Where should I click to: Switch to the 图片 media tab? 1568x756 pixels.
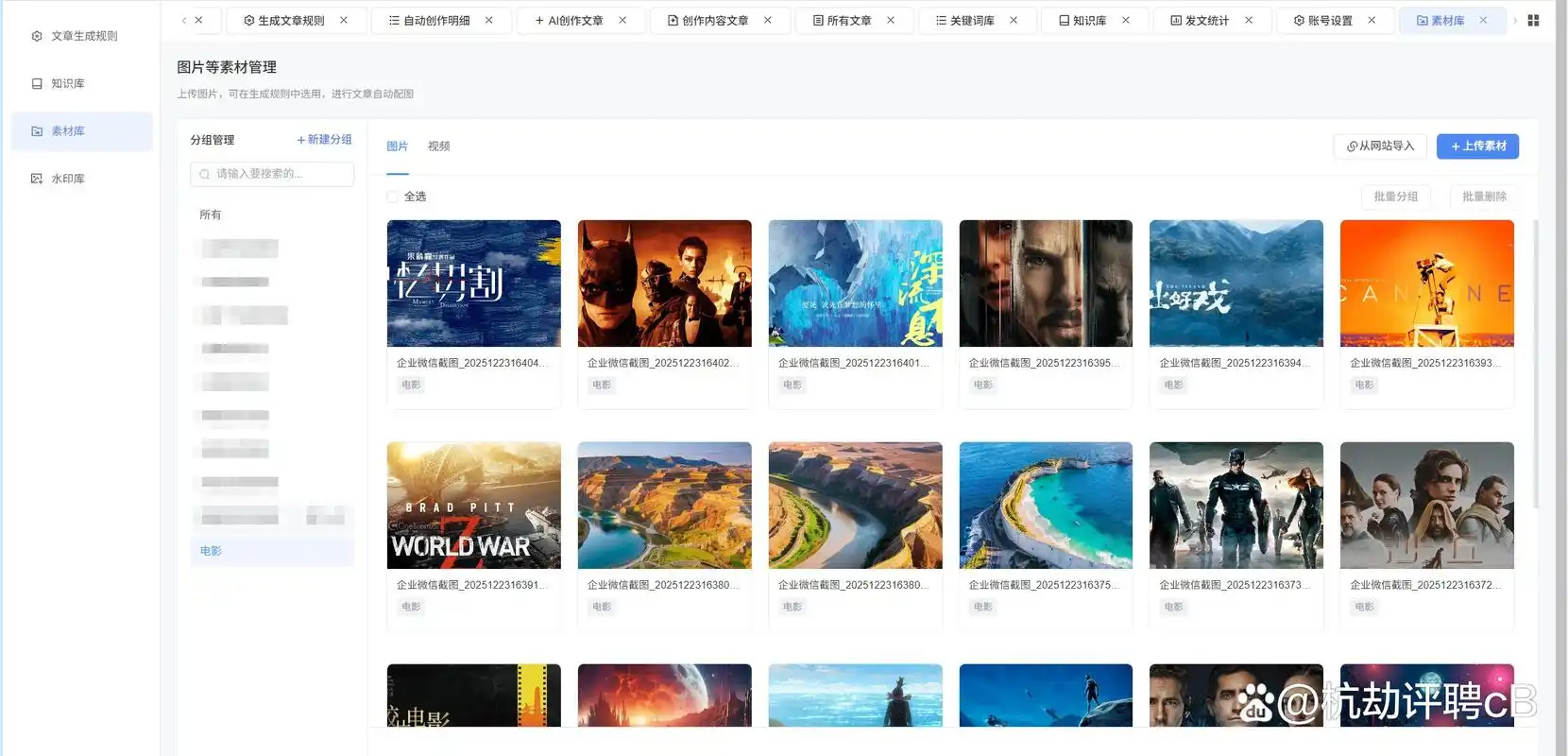point(398,146)
